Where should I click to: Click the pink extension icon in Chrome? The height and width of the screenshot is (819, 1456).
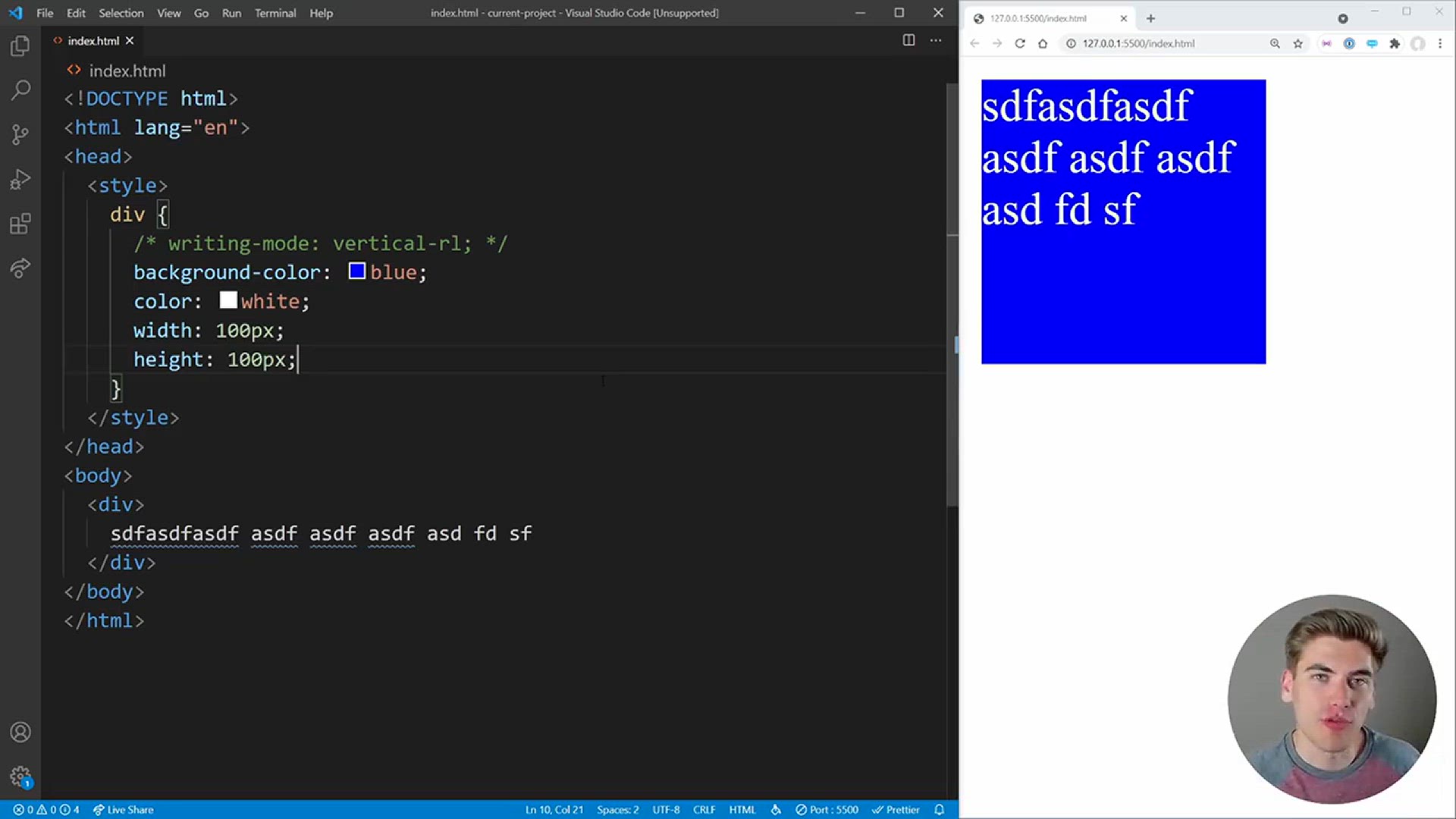click(x=1326, y=43)
